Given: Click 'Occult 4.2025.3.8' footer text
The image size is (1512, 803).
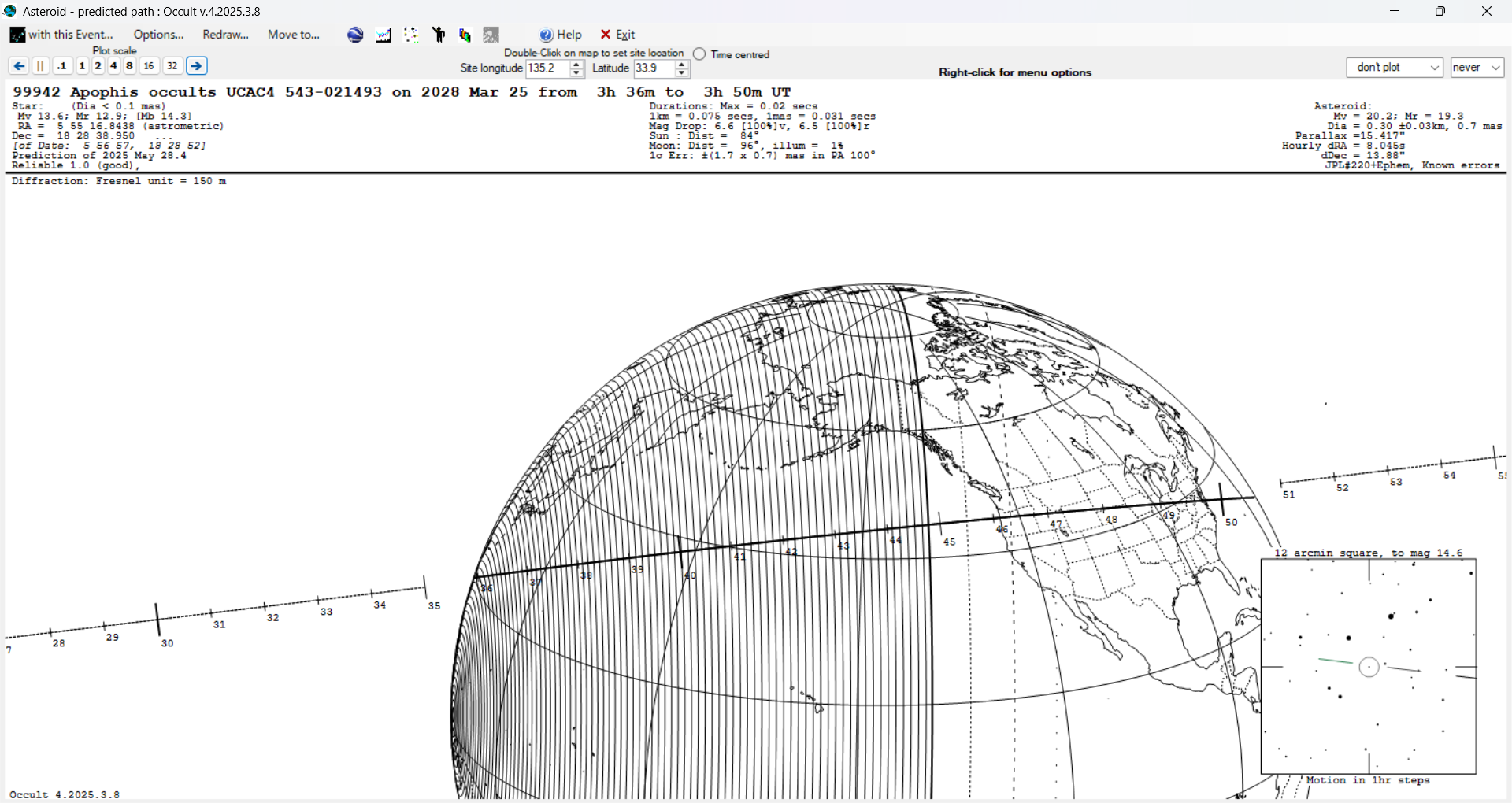Looking at the screenshot, I should point(65,794).
